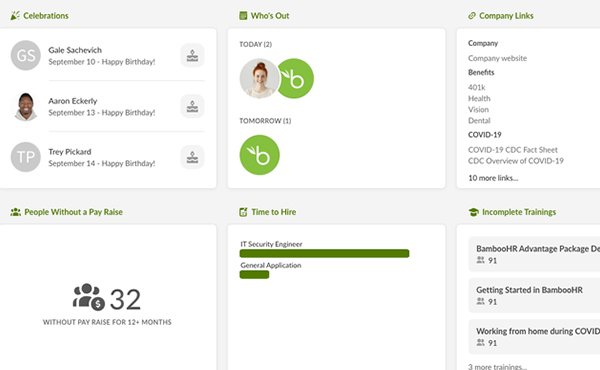This screenshot has height=370, width=600.
Task: Click the People Without a Pay Raise icon
Action: coord(16,212)
